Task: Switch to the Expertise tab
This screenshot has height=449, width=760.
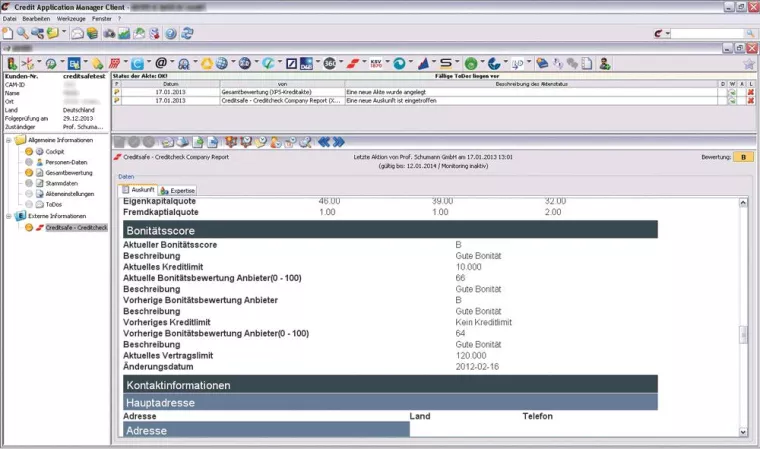Action: tap(178, 190)
